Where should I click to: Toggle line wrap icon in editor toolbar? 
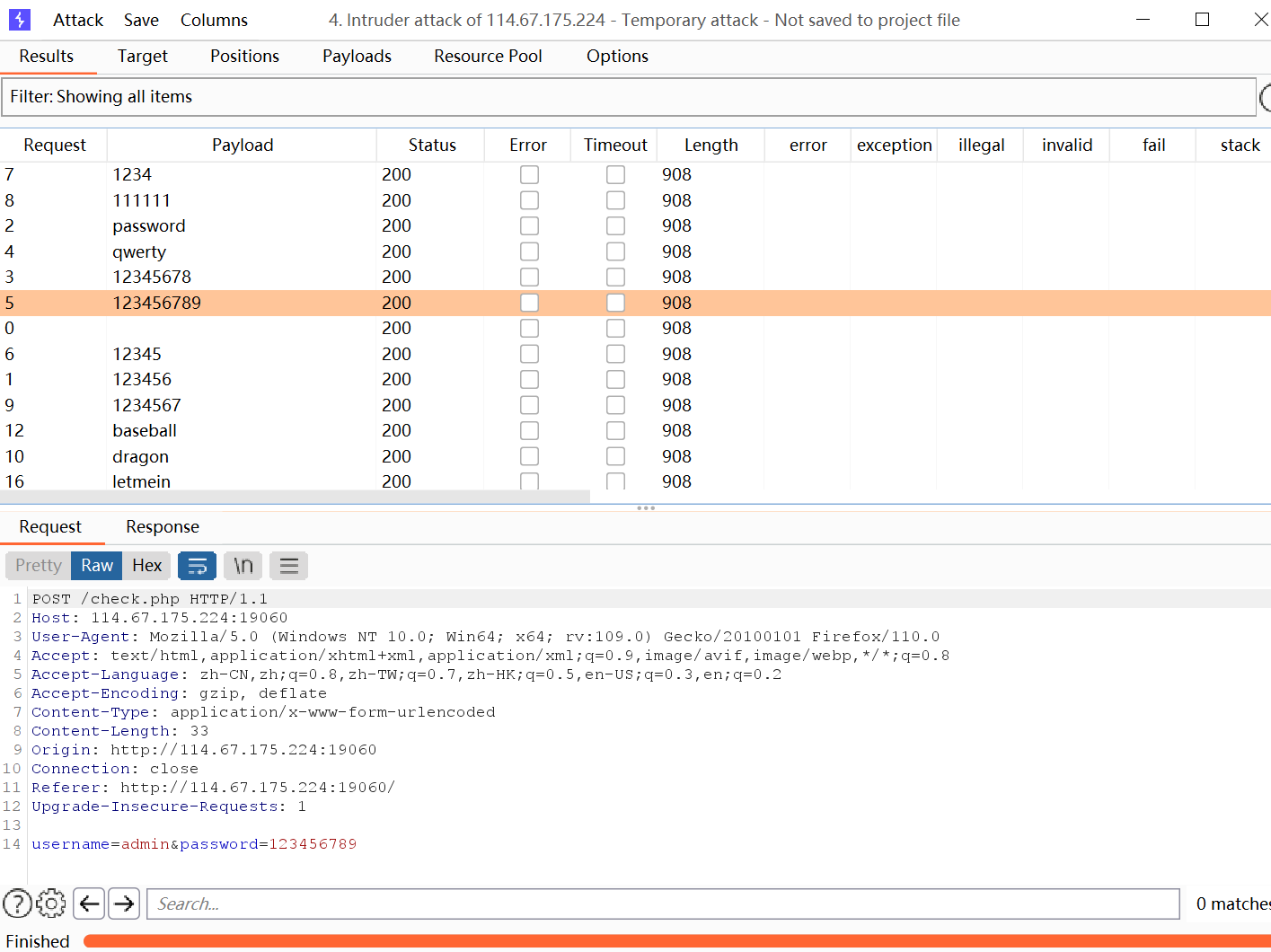tap(197, 566)
